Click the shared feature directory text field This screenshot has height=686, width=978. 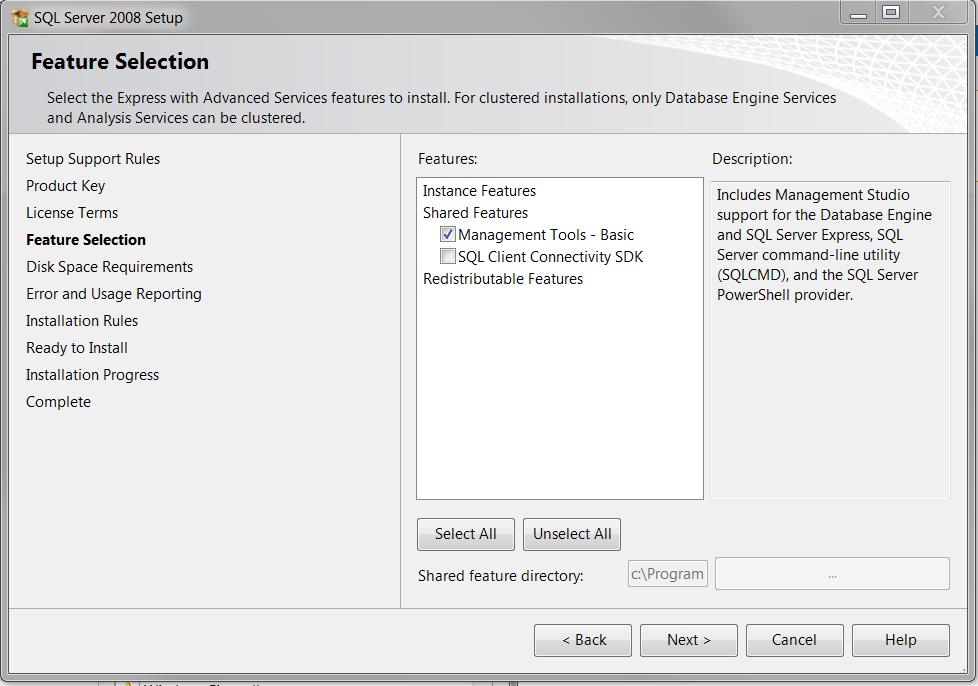(x=667, y=574)
